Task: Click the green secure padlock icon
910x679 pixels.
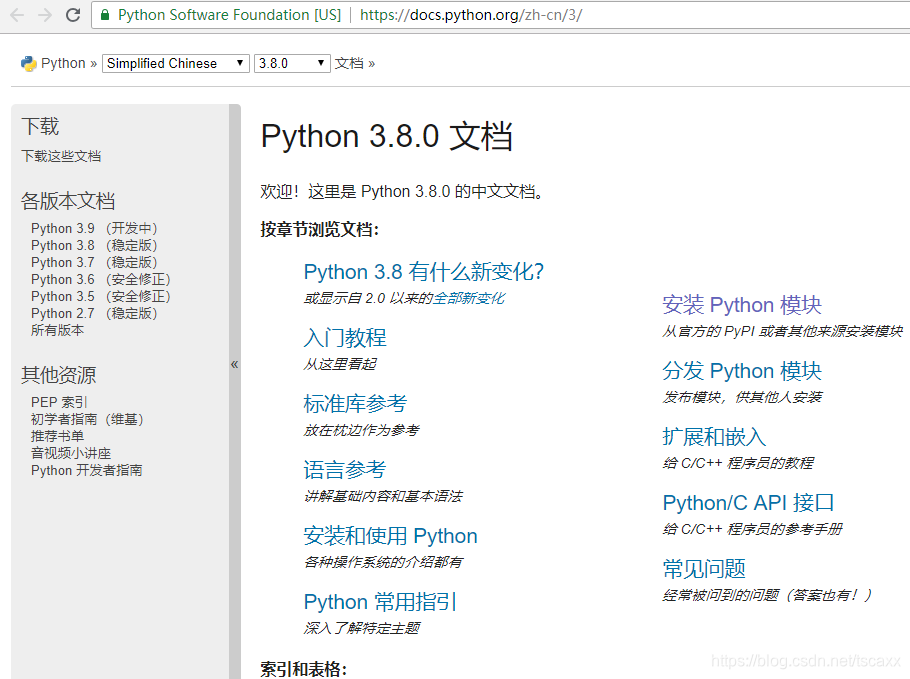Action: (105, 15)
